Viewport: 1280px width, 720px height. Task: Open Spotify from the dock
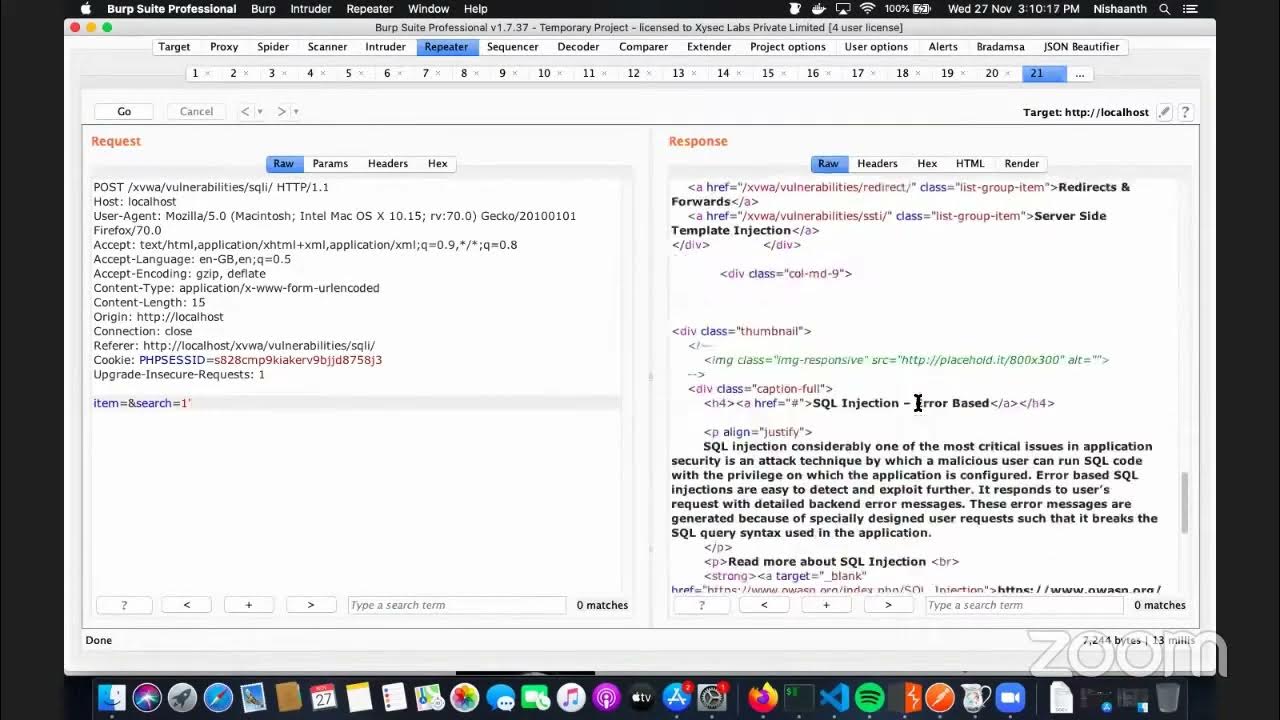[x=870, y=697]
